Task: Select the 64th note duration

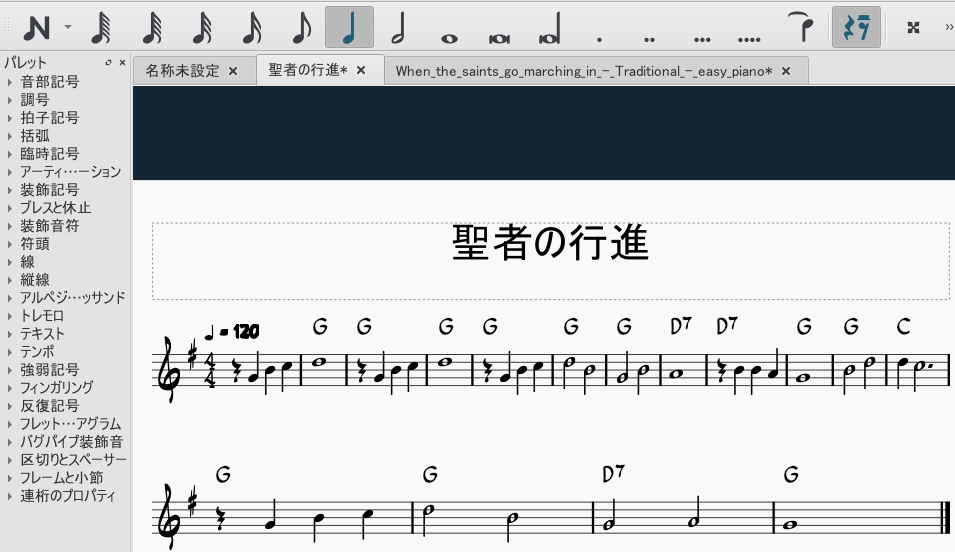Action: pos(152,28)
